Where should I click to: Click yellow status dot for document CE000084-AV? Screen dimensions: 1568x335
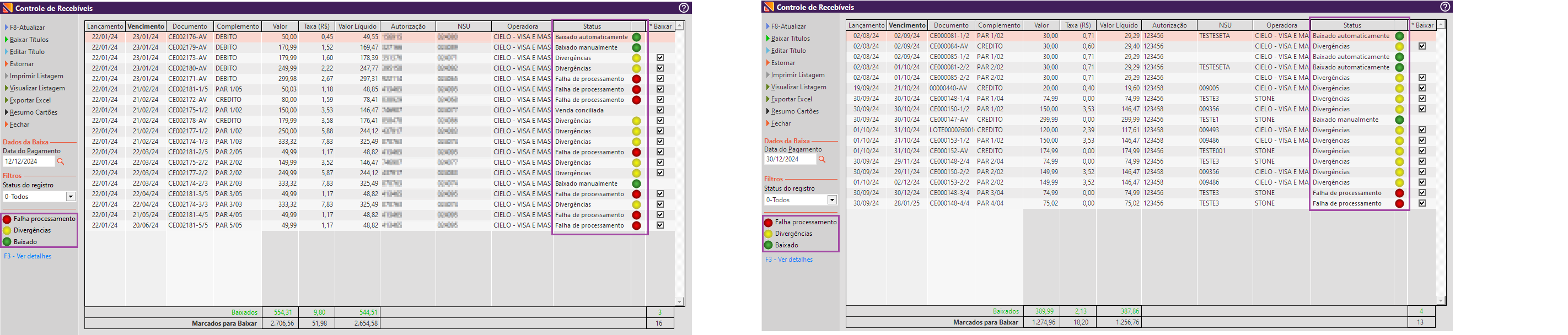[1399, 46]
